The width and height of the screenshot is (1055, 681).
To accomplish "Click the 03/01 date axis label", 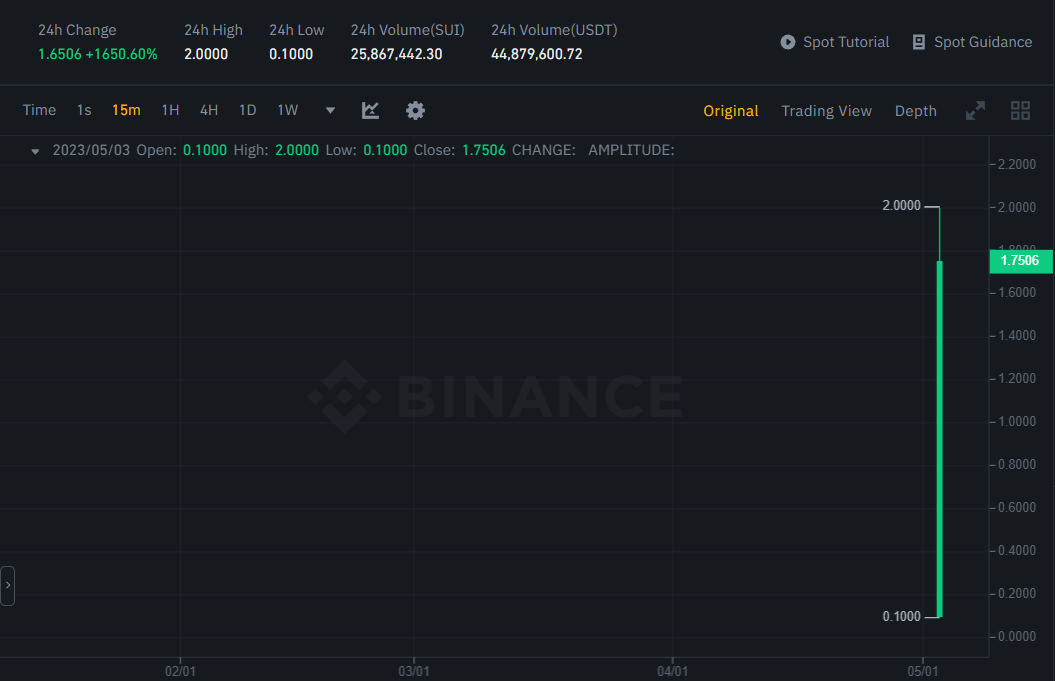I will (x=414, y=671).
